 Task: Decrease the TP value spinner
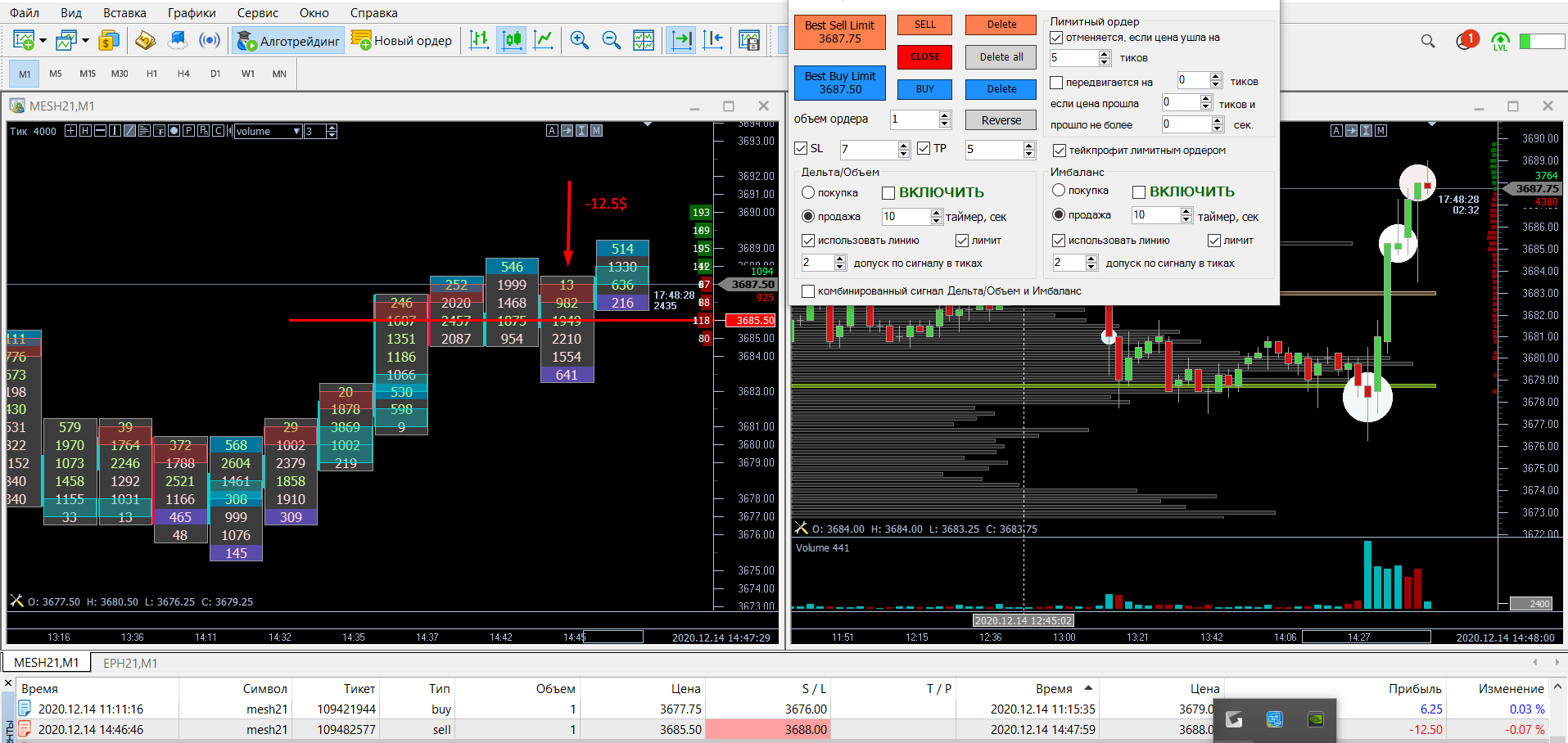[x=1029, y=154]
